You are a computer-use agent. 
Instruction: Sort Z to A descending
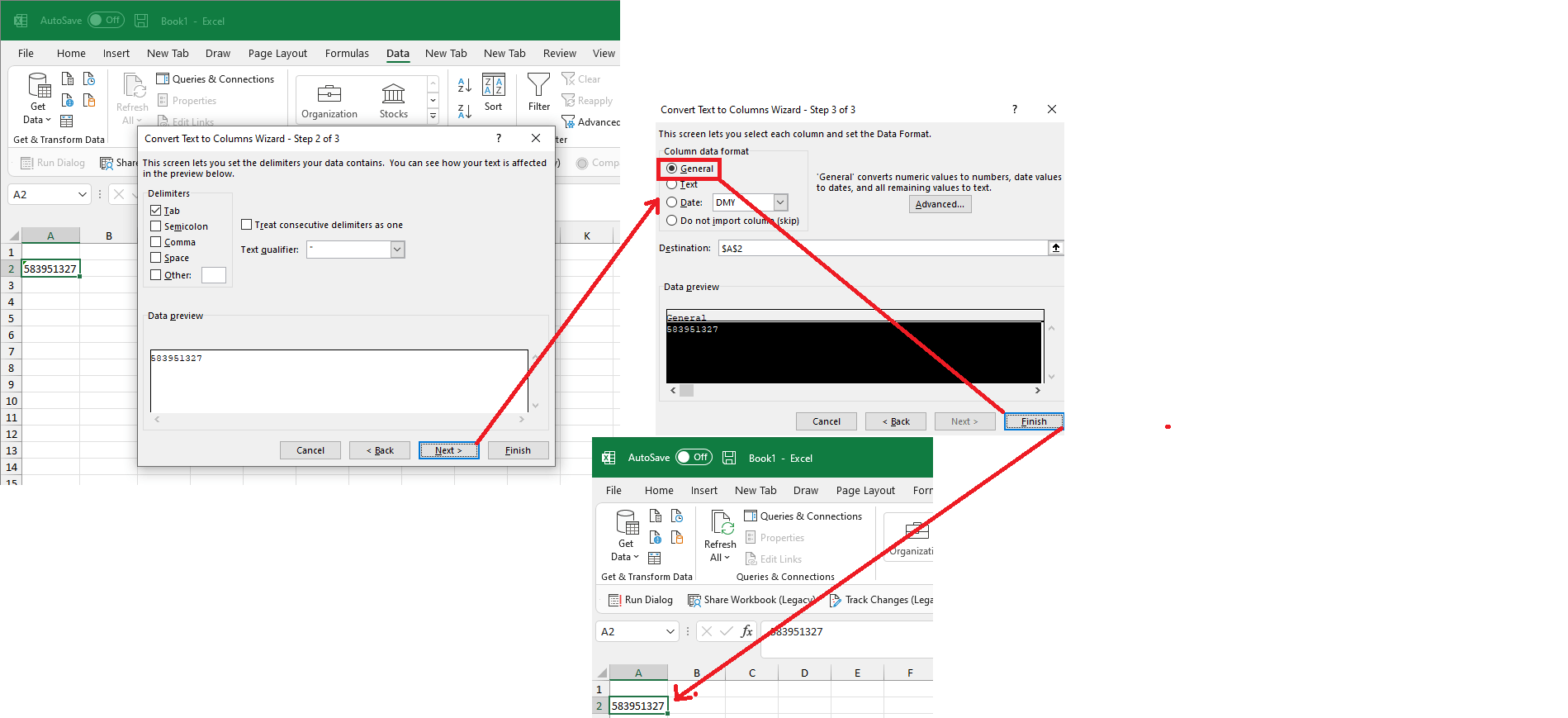(465, 111)
